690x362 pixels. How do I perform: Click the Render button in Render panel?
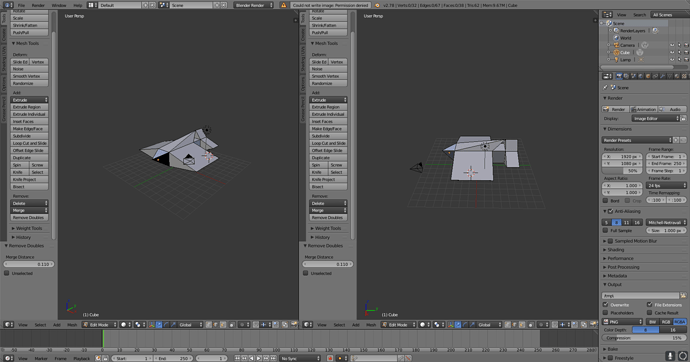click(x=615, y=109)
